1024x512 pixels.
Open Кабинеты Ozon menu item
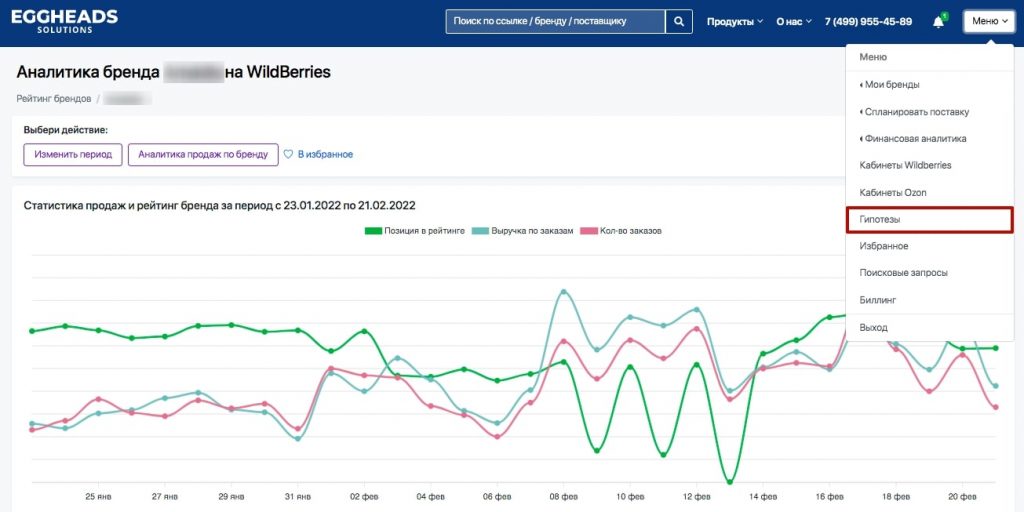[x=929, y=193]
